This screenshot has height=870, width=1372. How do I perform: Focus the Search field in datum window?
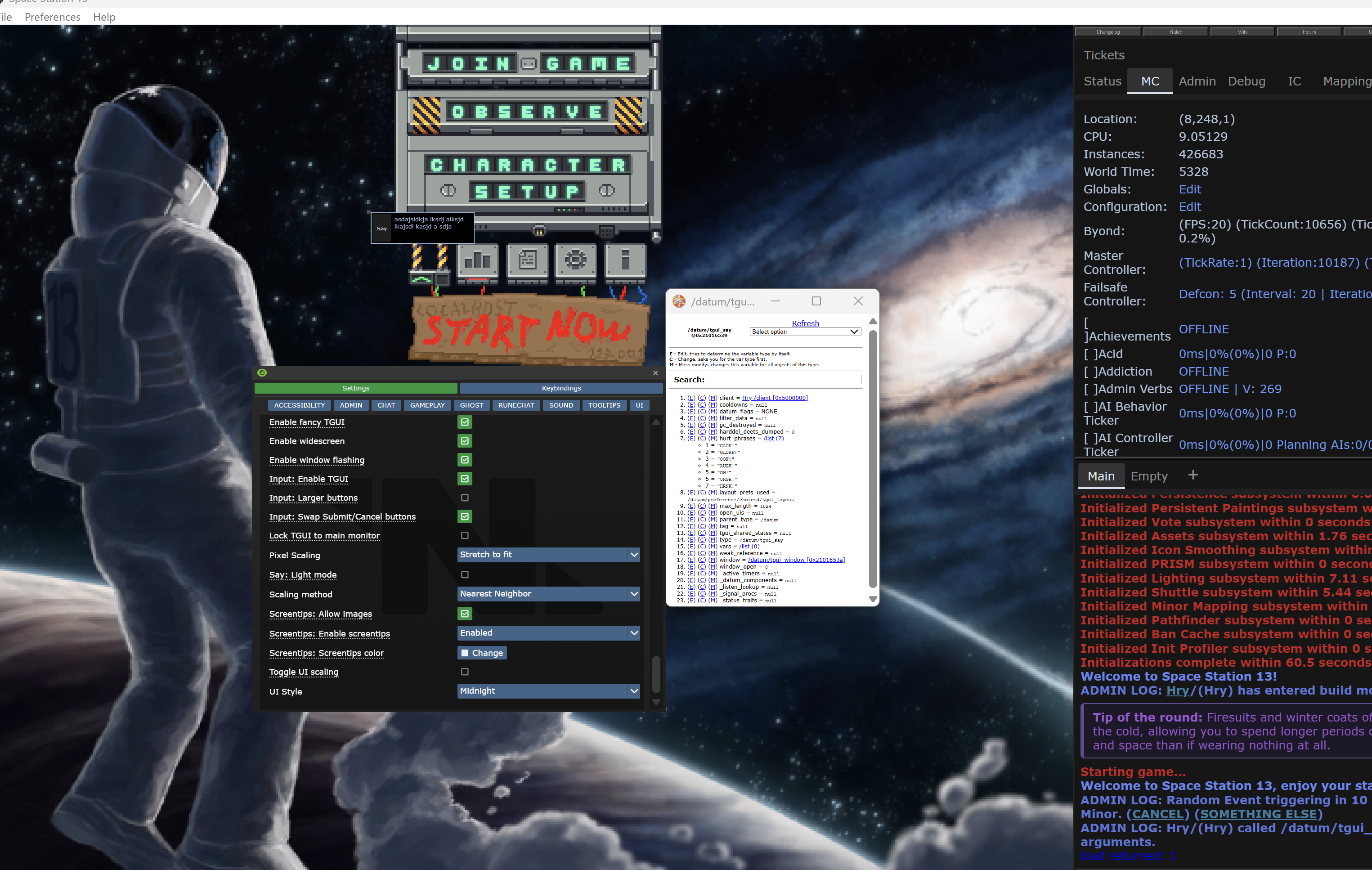click(x=785, y=380)
